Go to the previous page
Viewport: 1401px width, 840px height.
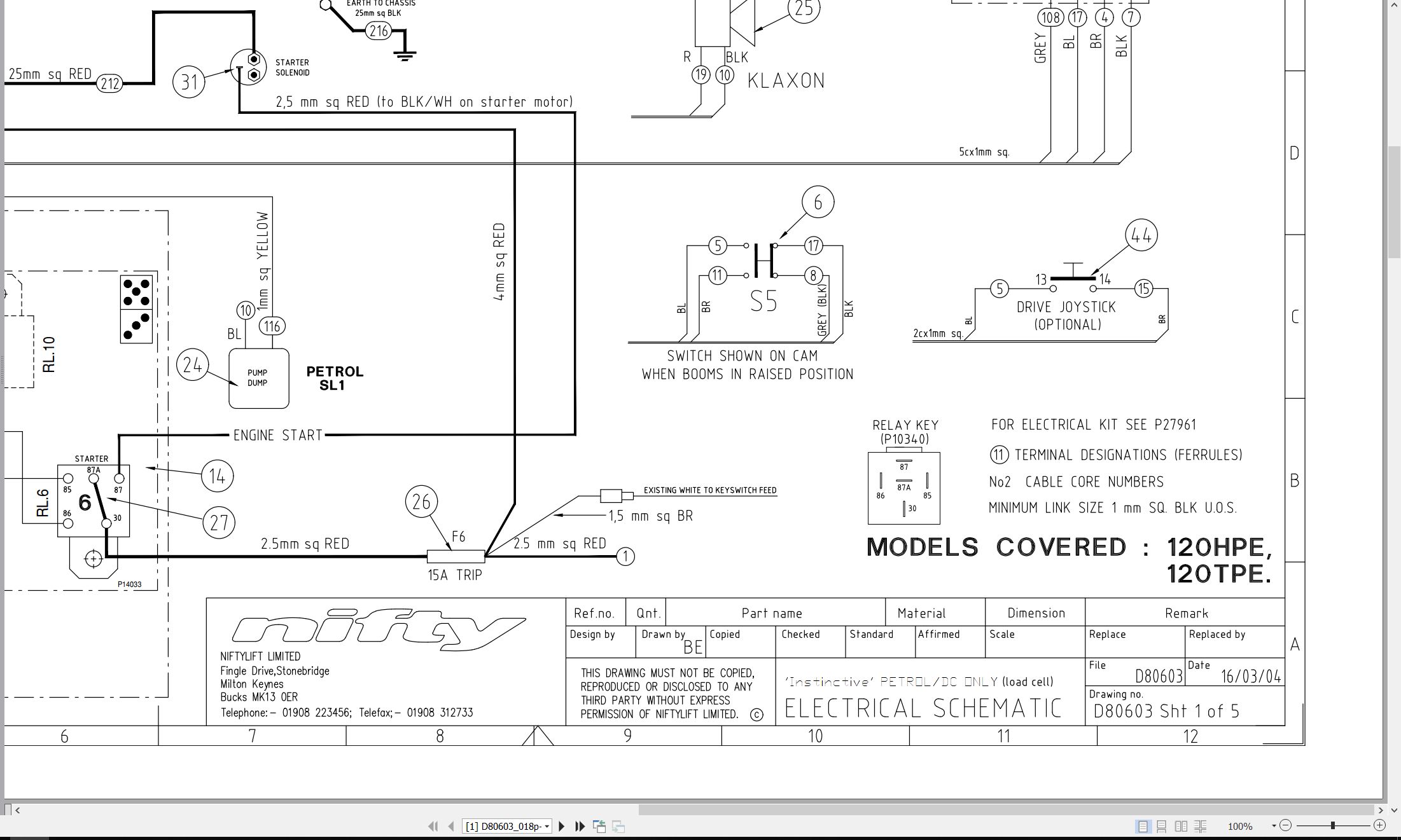point(451,826)
